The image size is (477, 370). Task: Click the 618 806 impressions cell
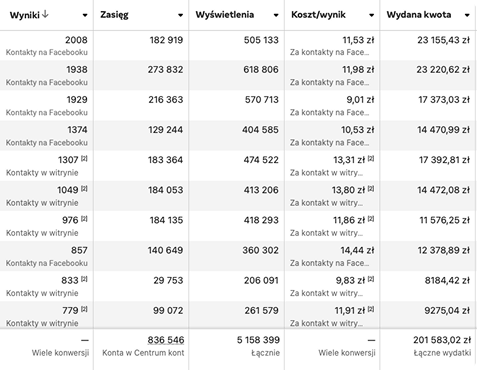261,70
